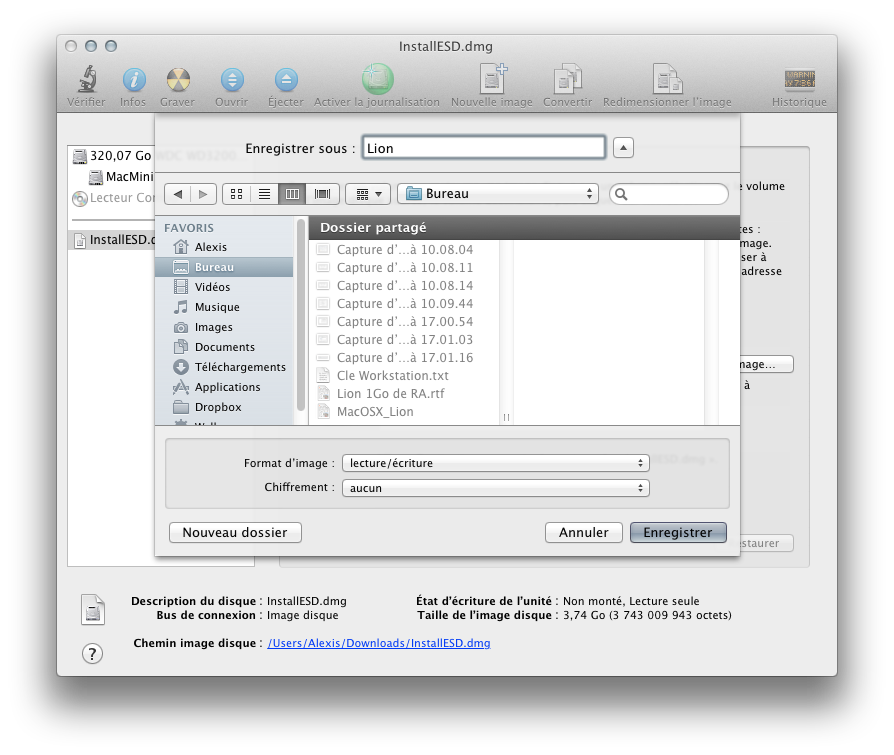894x755 pixels.
Task: Select Applications in favorites sidebar
Action: (x=224, y=387)
